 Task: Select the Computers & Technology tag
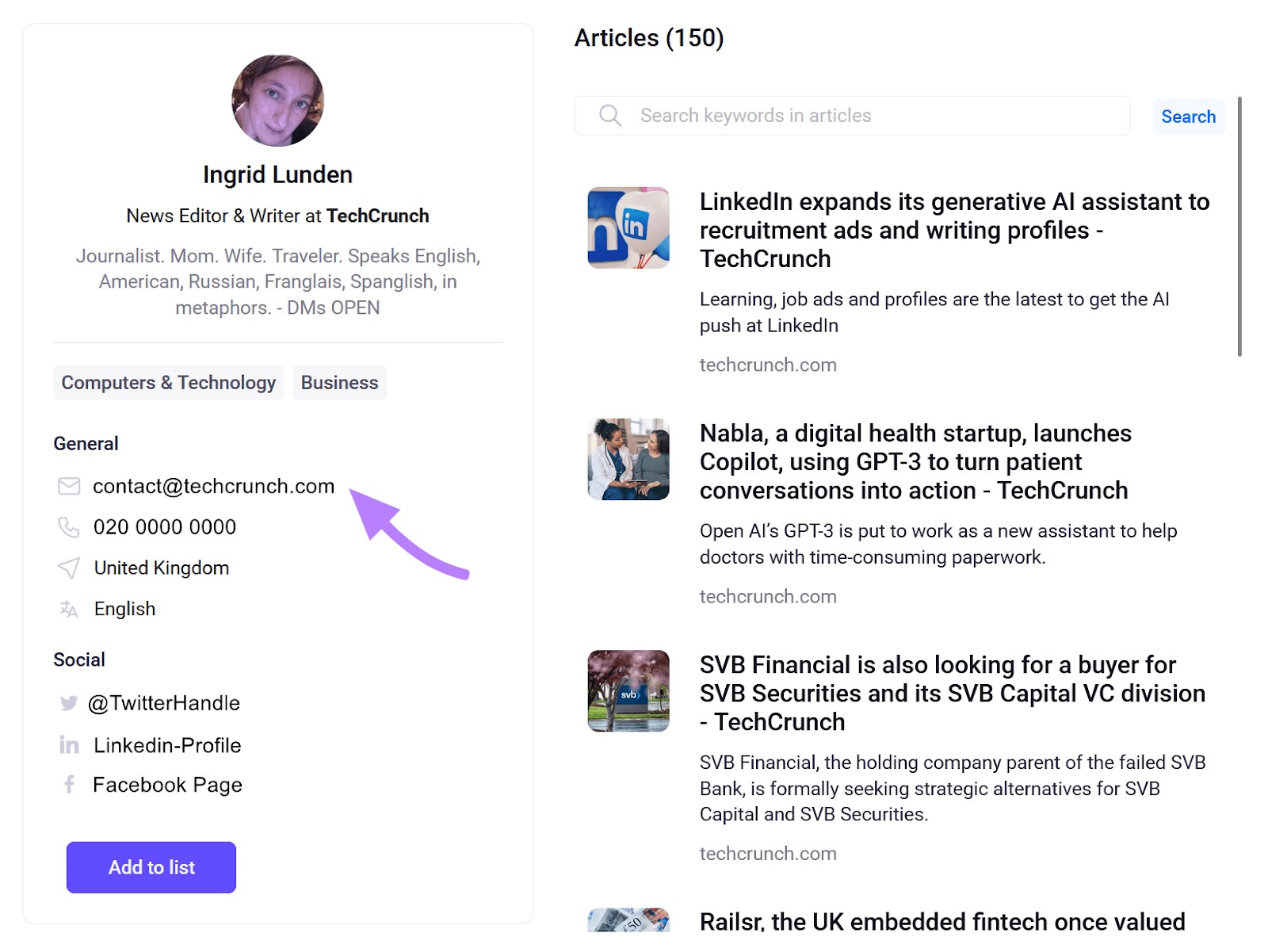click(168, 382)
